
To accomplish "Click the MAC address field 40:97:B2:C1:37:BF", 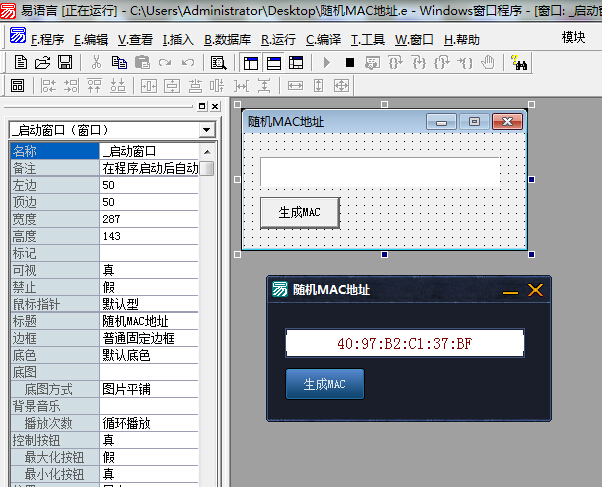I will click(405, 343).
